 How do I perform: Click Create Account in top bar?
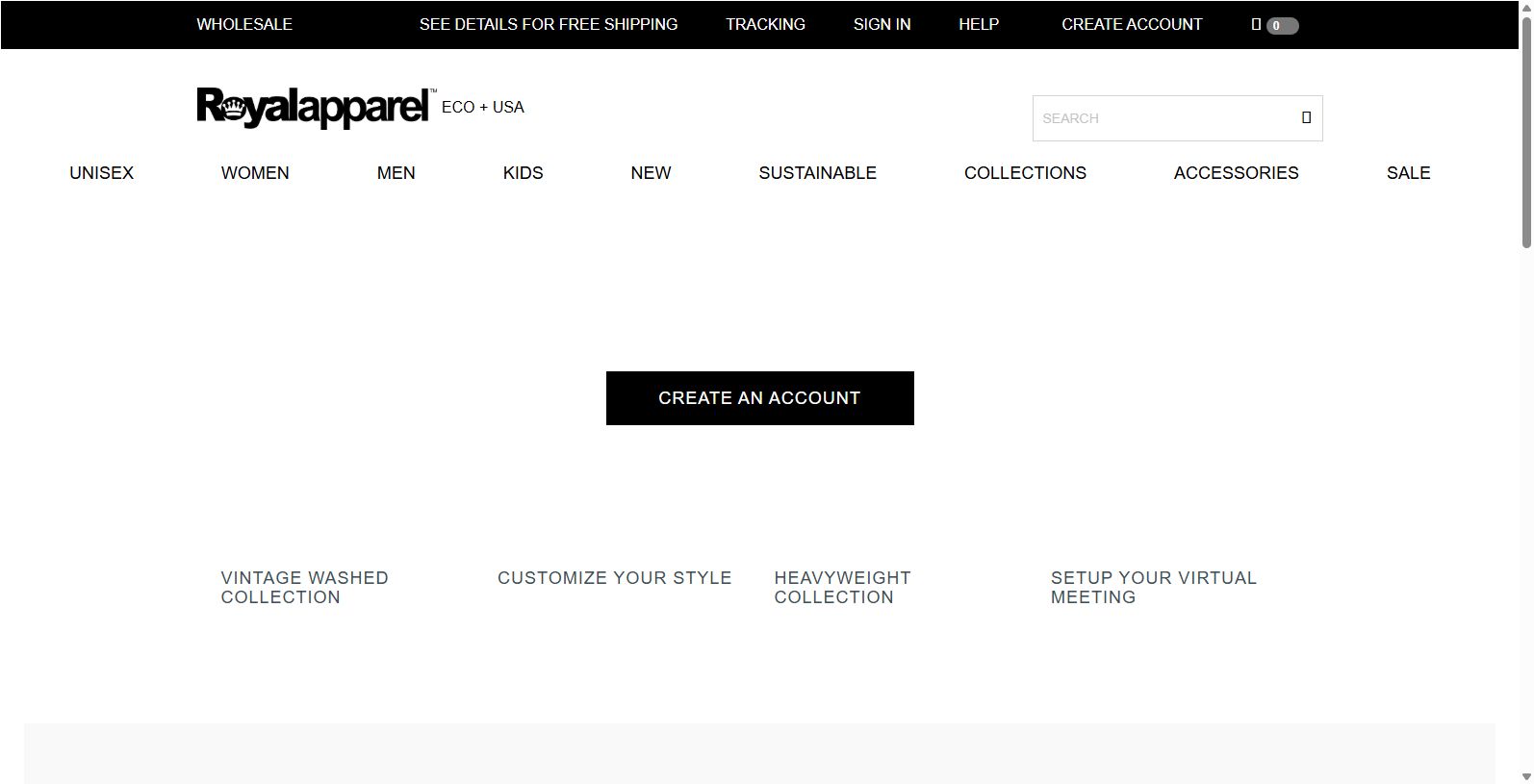click(1132, 24)
